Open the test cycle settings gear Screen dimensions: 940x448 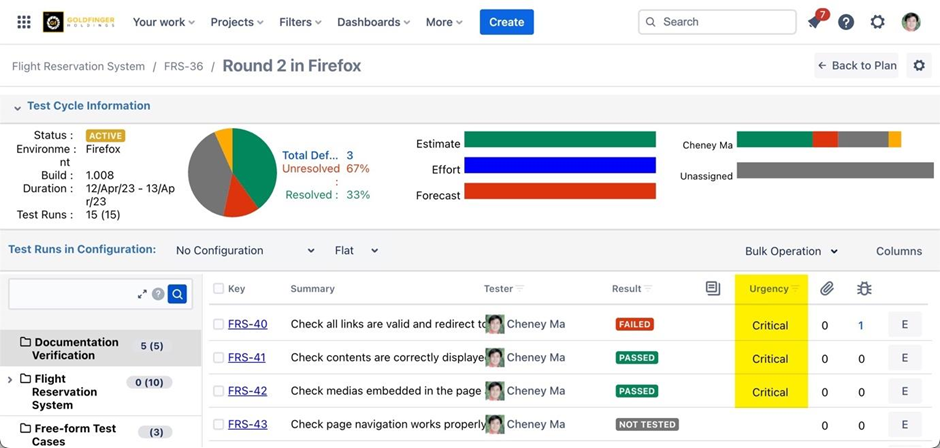919,66
